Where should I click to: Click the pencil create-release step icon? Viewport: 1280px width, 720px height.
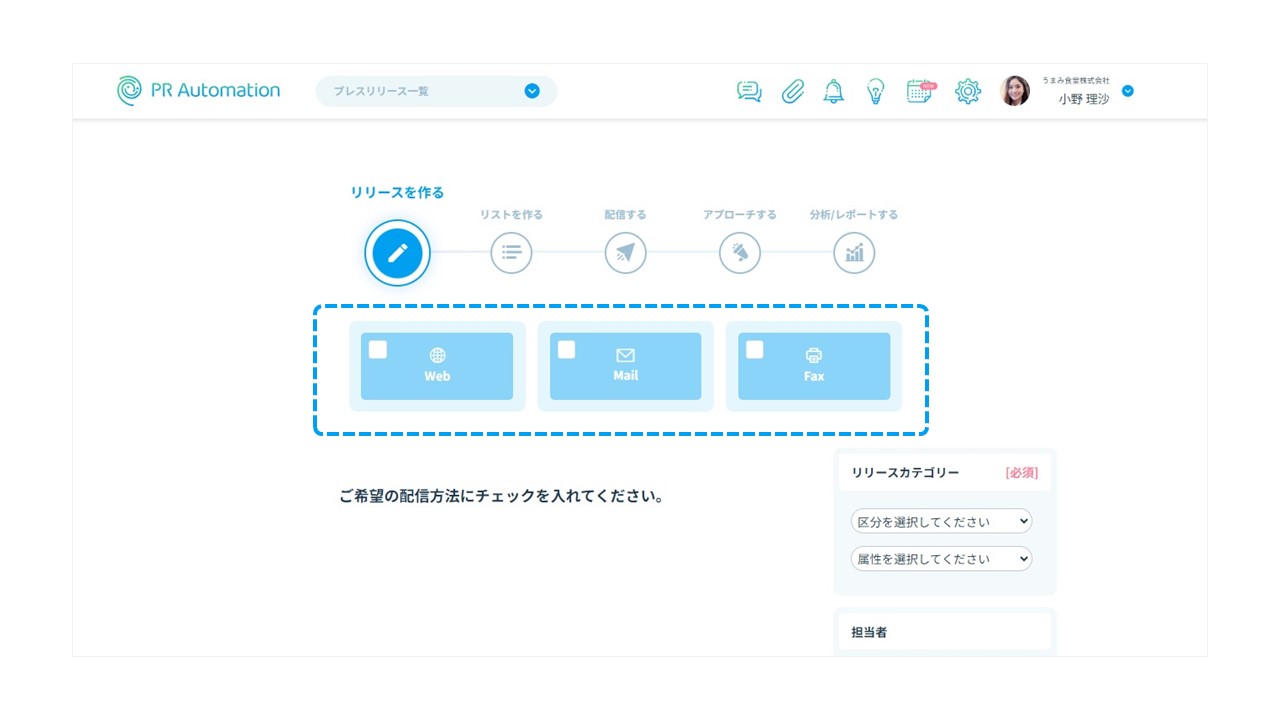point(397,253)
